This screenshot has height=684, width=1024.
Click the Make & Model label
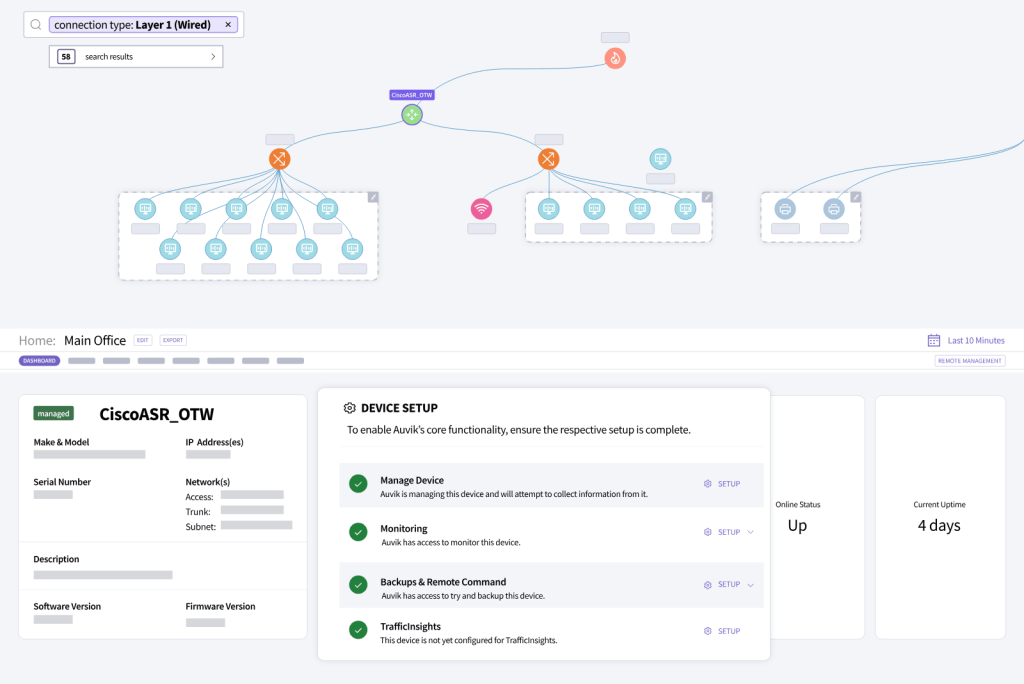(x=61, y=442)
